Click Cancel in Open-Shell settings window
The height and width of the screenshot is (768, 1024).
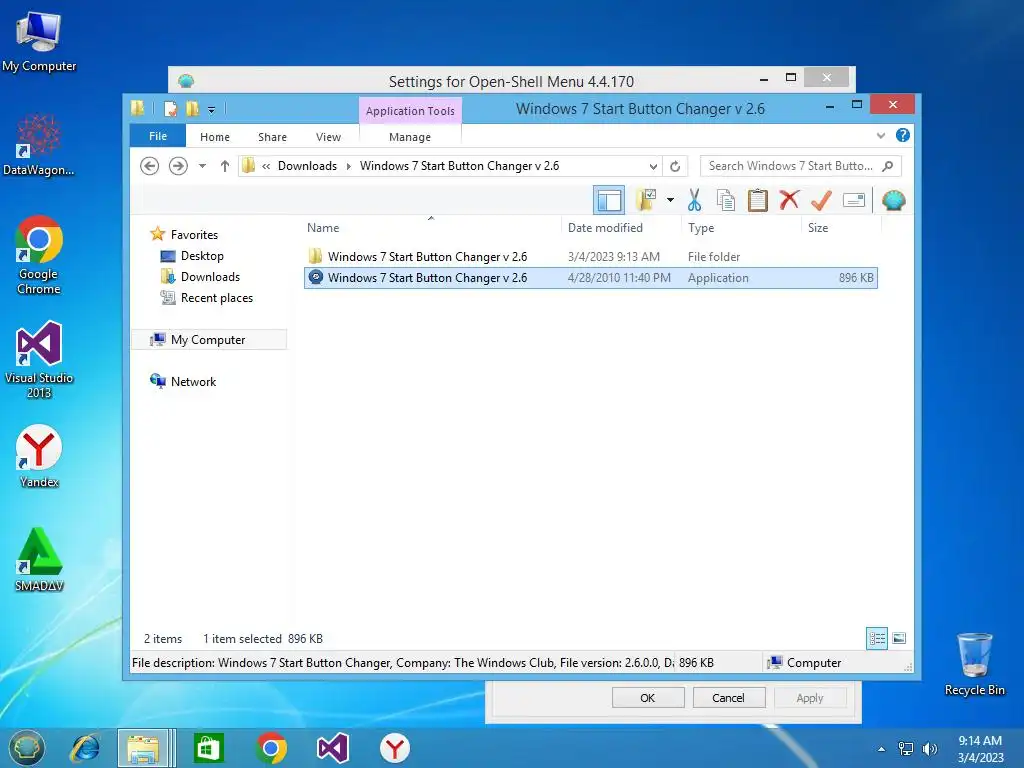[728, 698]
